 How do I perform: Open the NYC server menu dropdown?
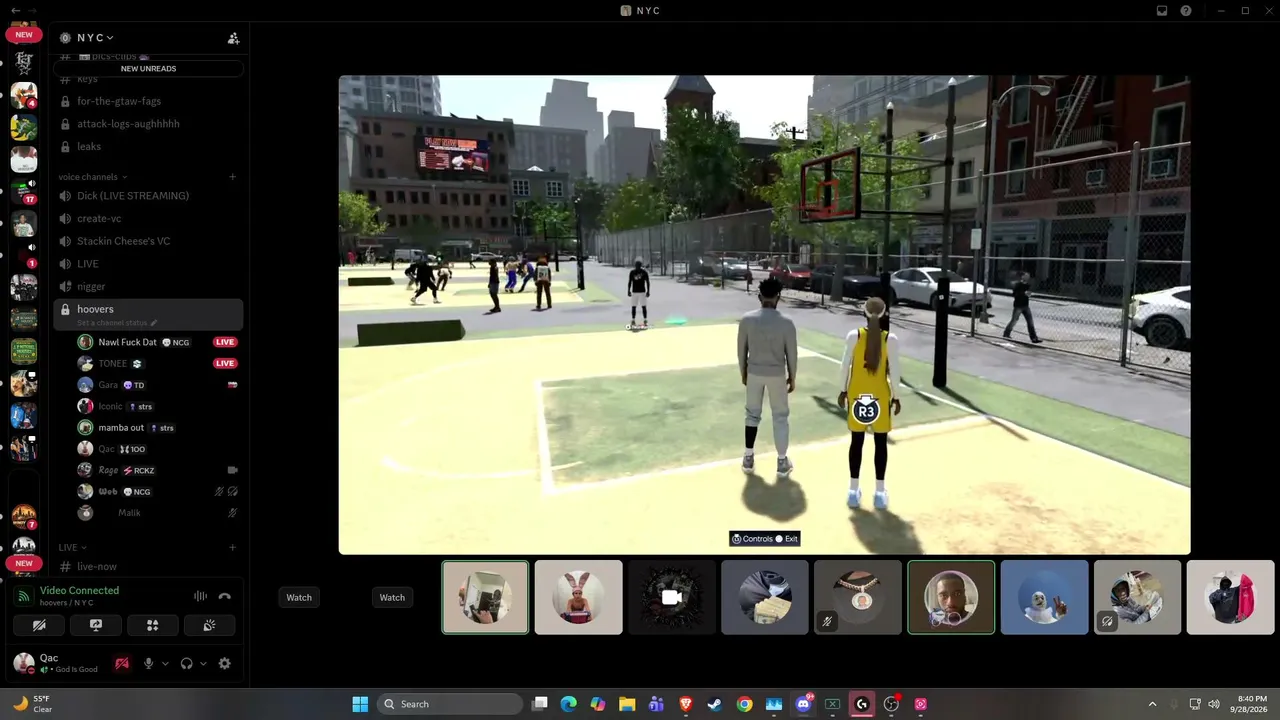click(95, 38)
